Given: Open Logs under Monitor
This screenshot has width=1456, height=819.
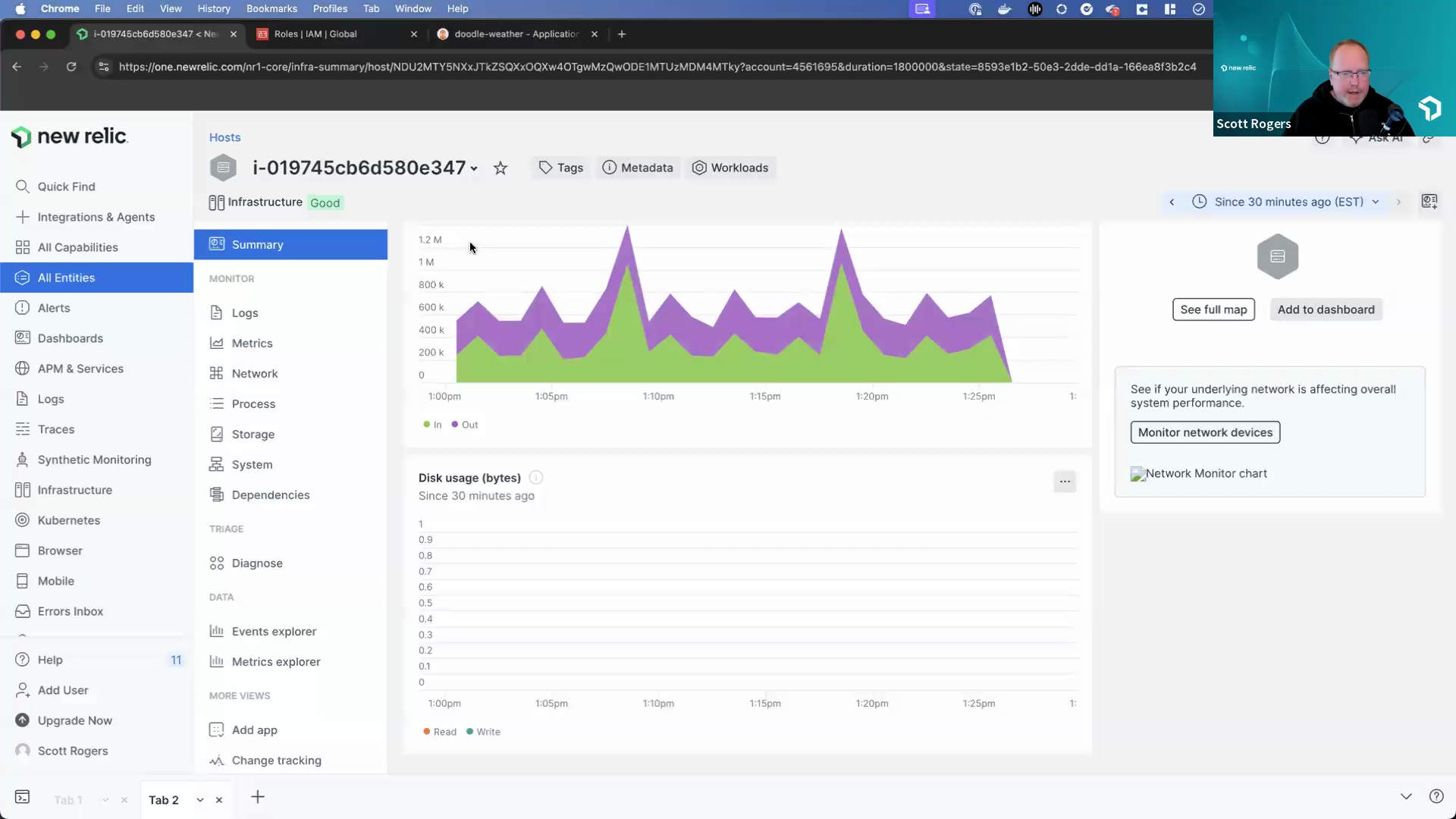Looking at the screenshot, I should (x=244, y=313).
